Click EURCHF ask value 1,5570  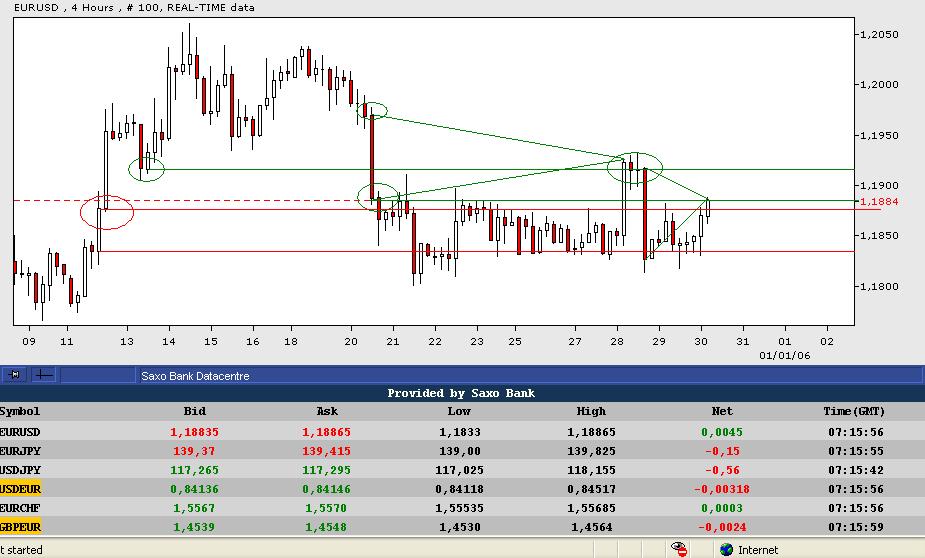(326, 508)
